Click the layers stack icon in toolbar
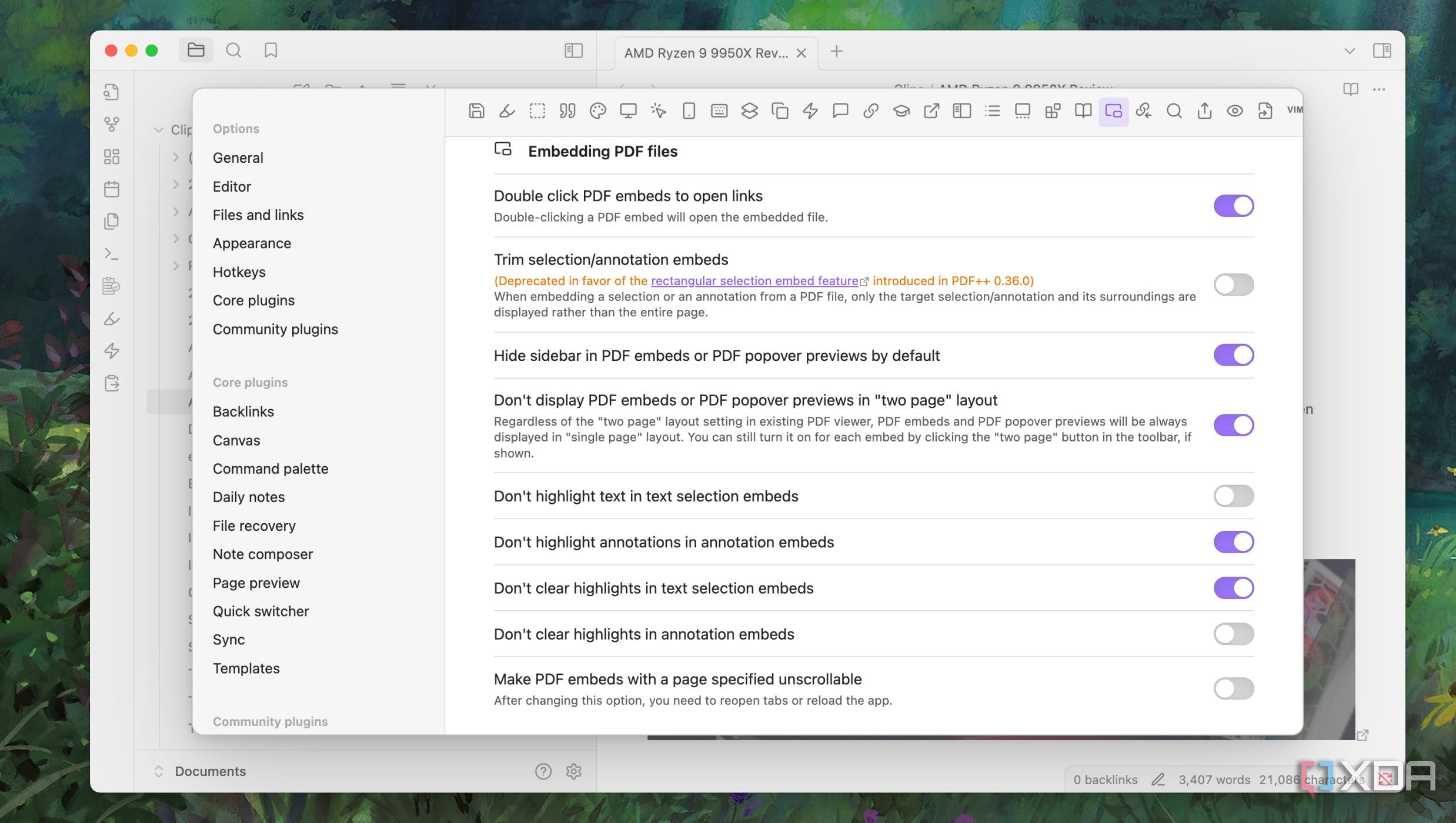 749,111
